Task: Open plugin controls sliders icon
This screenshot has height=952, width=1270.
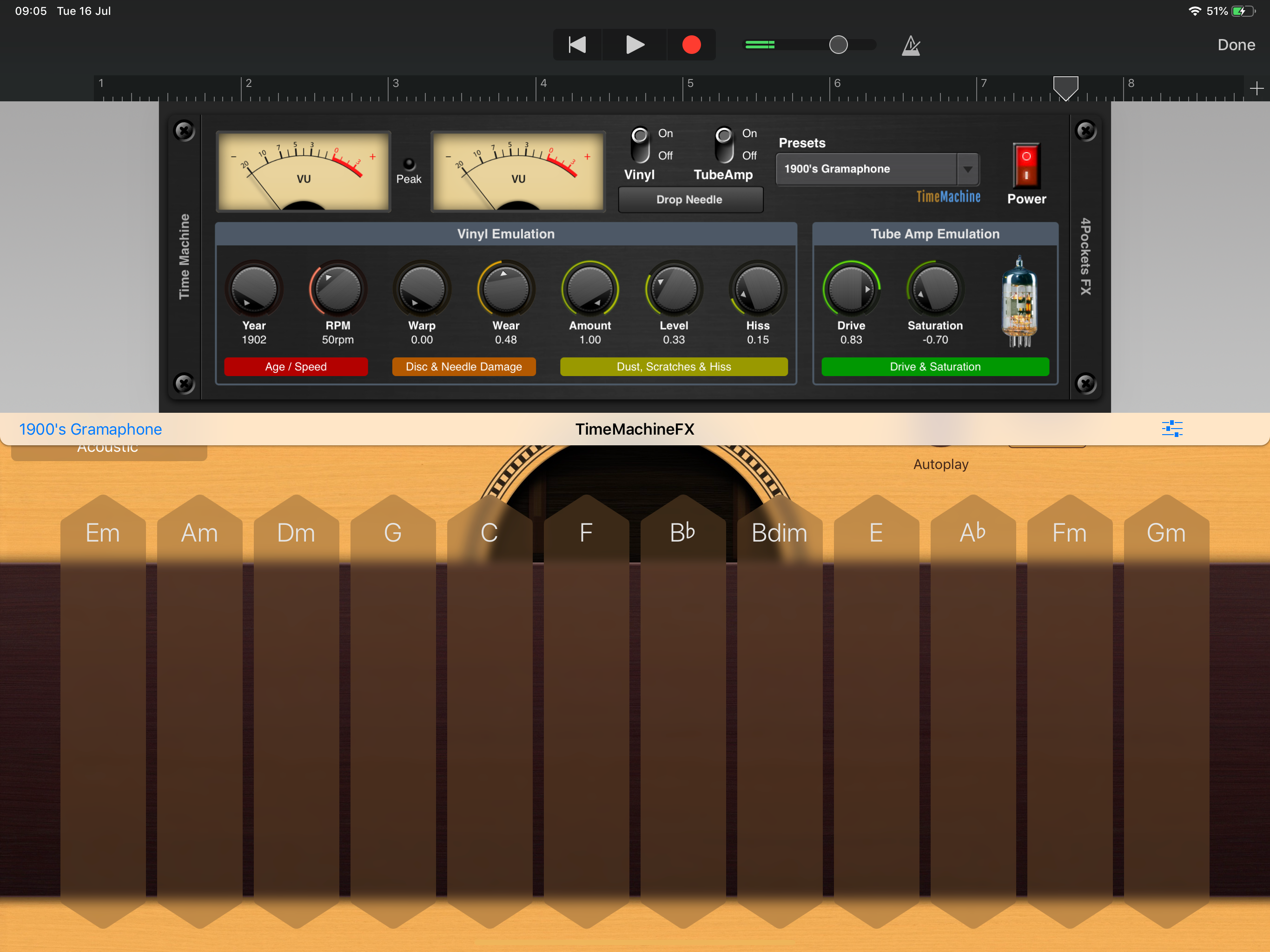Action: coord(1171,428)
